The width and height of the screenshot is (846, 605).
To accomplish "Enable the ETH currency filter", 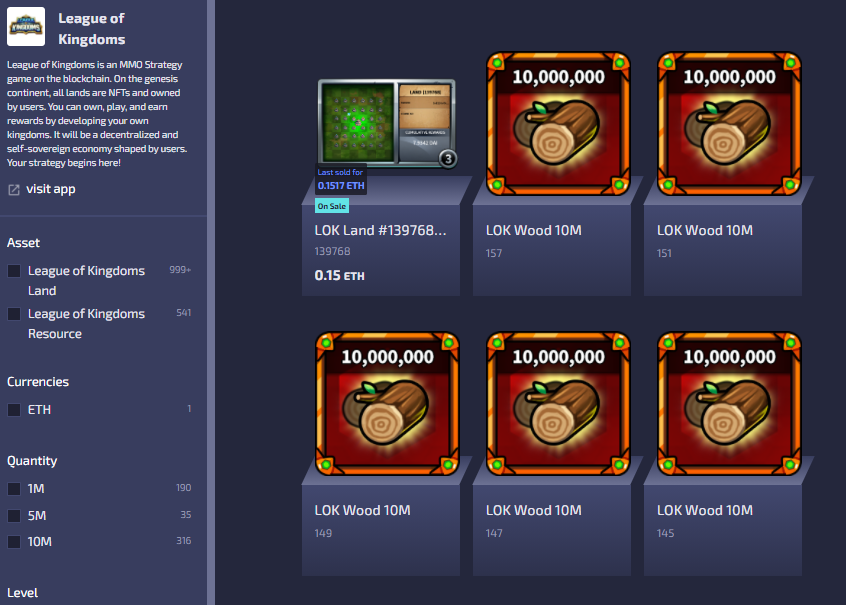I will point(14,410).
